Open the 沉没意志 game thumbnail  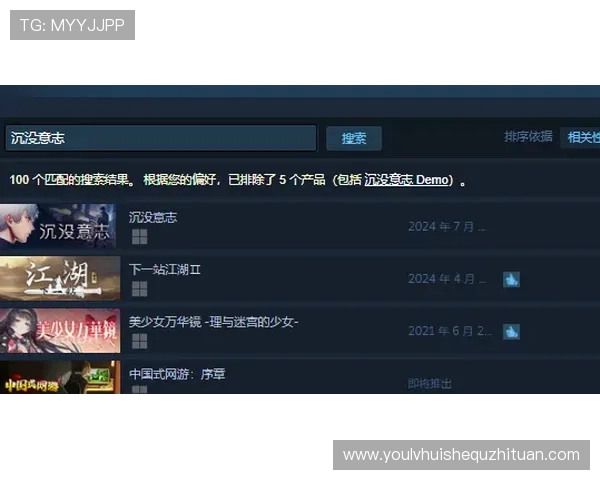tap(58, 226)
